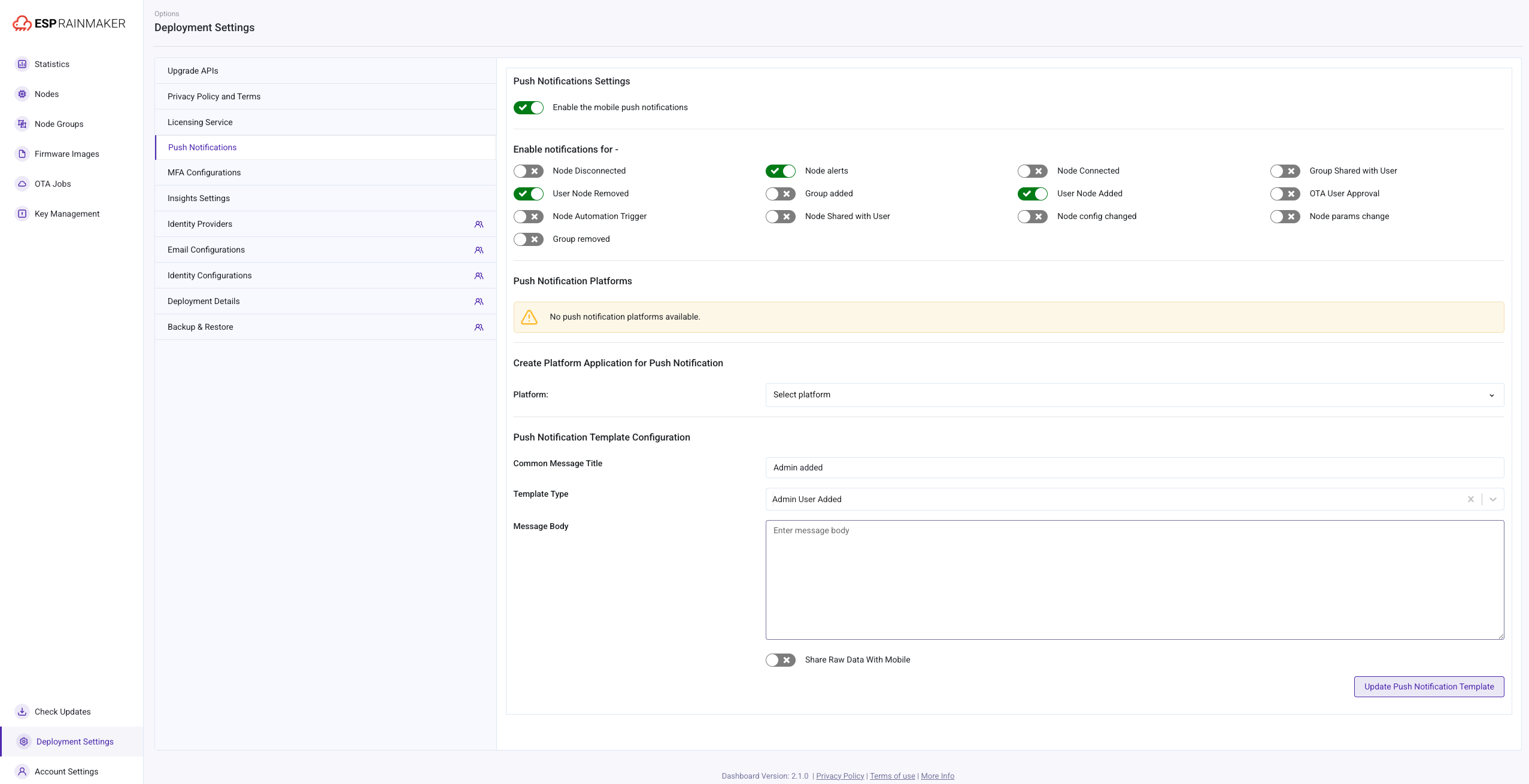Viewport: 1529px width, 784px height.
Task: Enable the OTA User Approval toggle
Action: [x=1285, y=194]
